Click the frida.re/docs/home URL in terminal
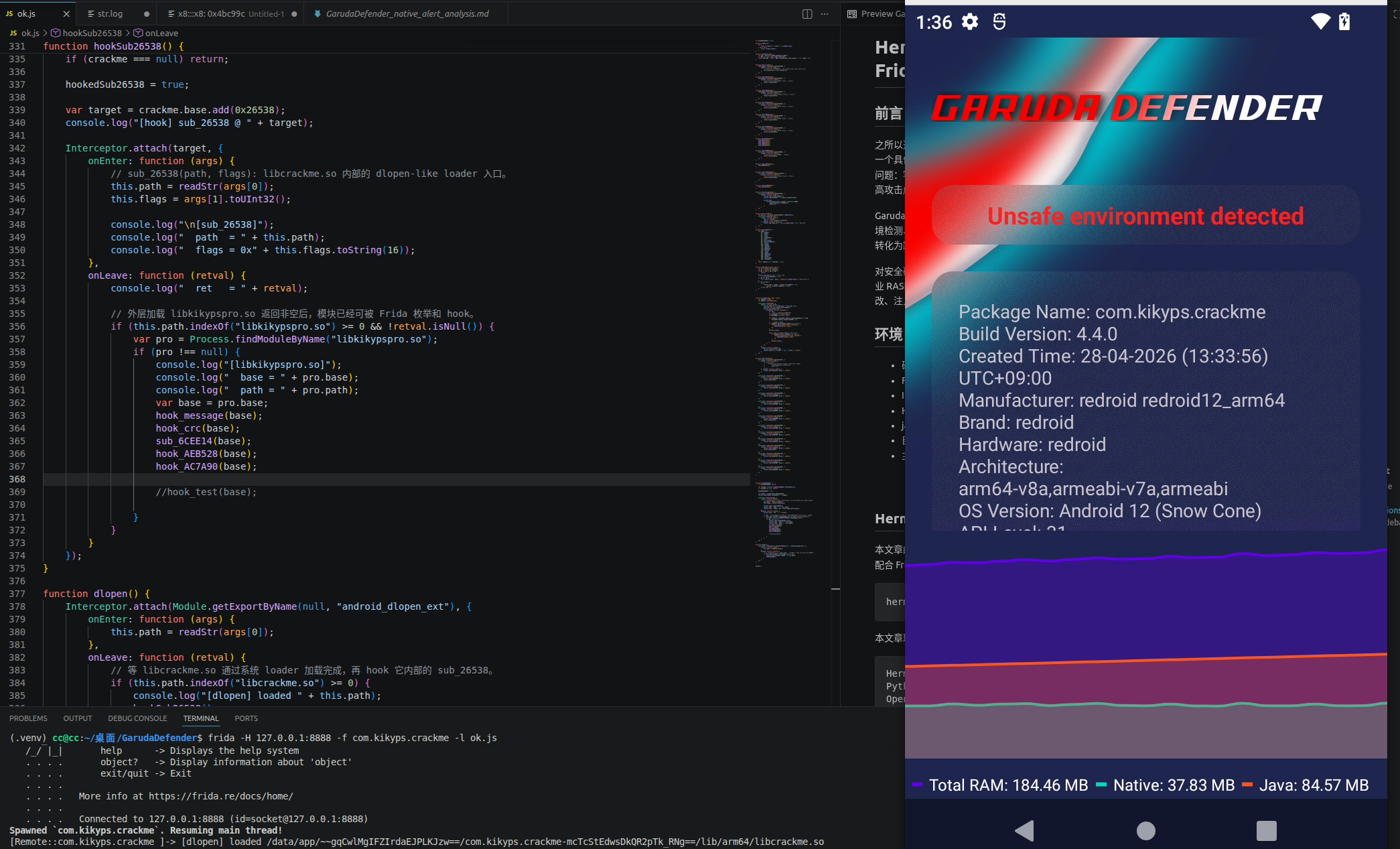The image size is (1400, 849). pos(220,796)
